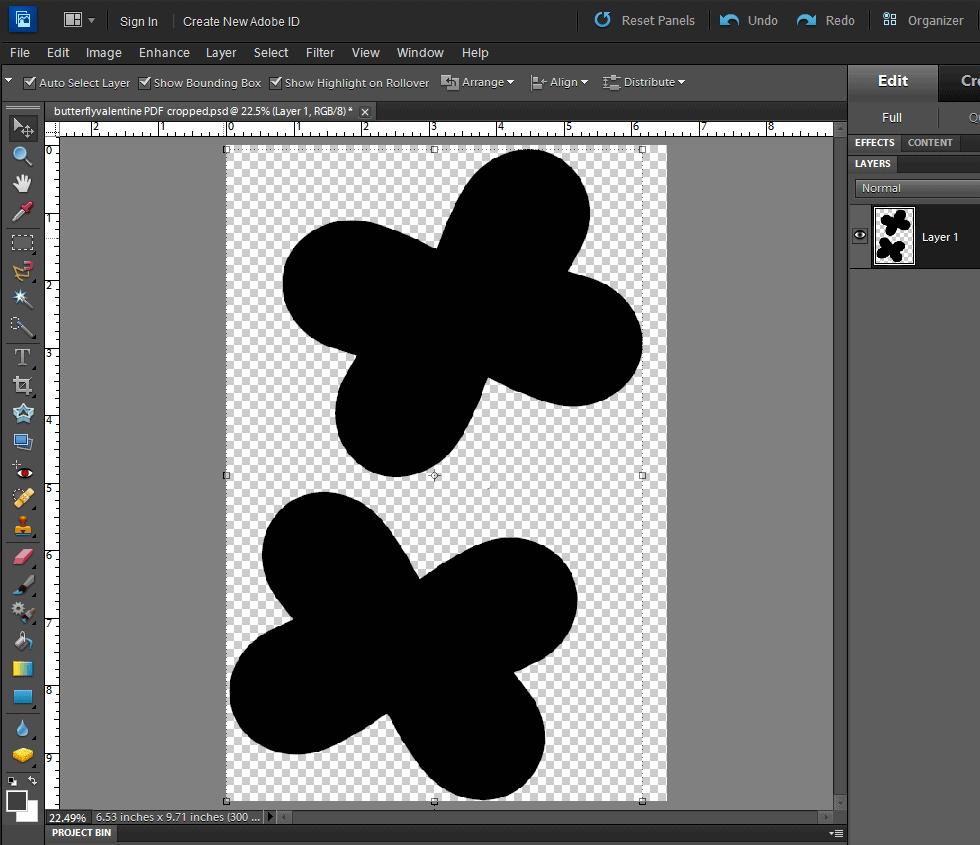Hide Layer 1 using eye icon
The width and height of the screenshot is (980, 845).
click(860, 236)
